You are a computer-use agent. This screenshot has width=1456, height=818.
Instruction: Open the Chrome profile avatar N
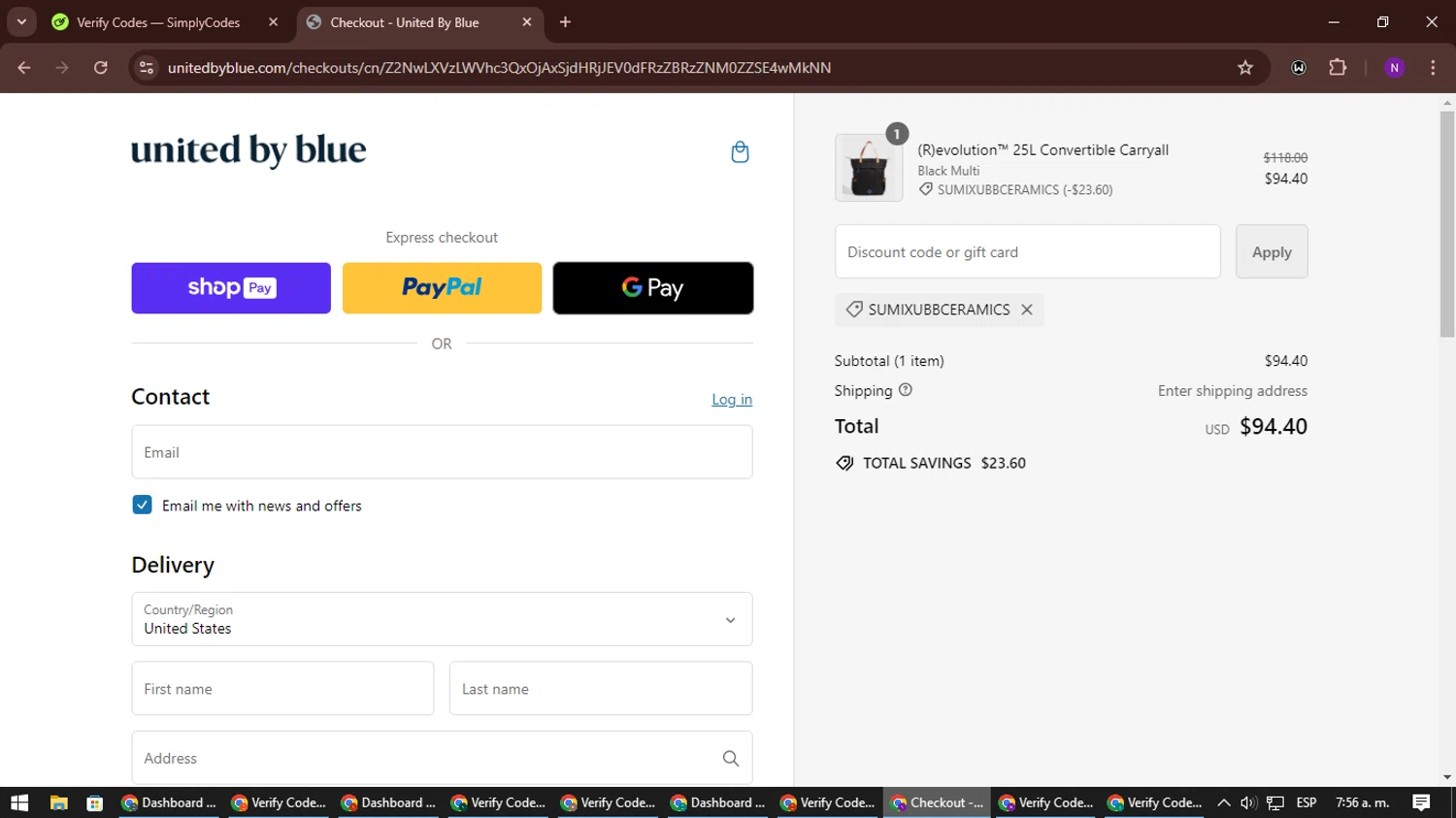pos(1394,68)
